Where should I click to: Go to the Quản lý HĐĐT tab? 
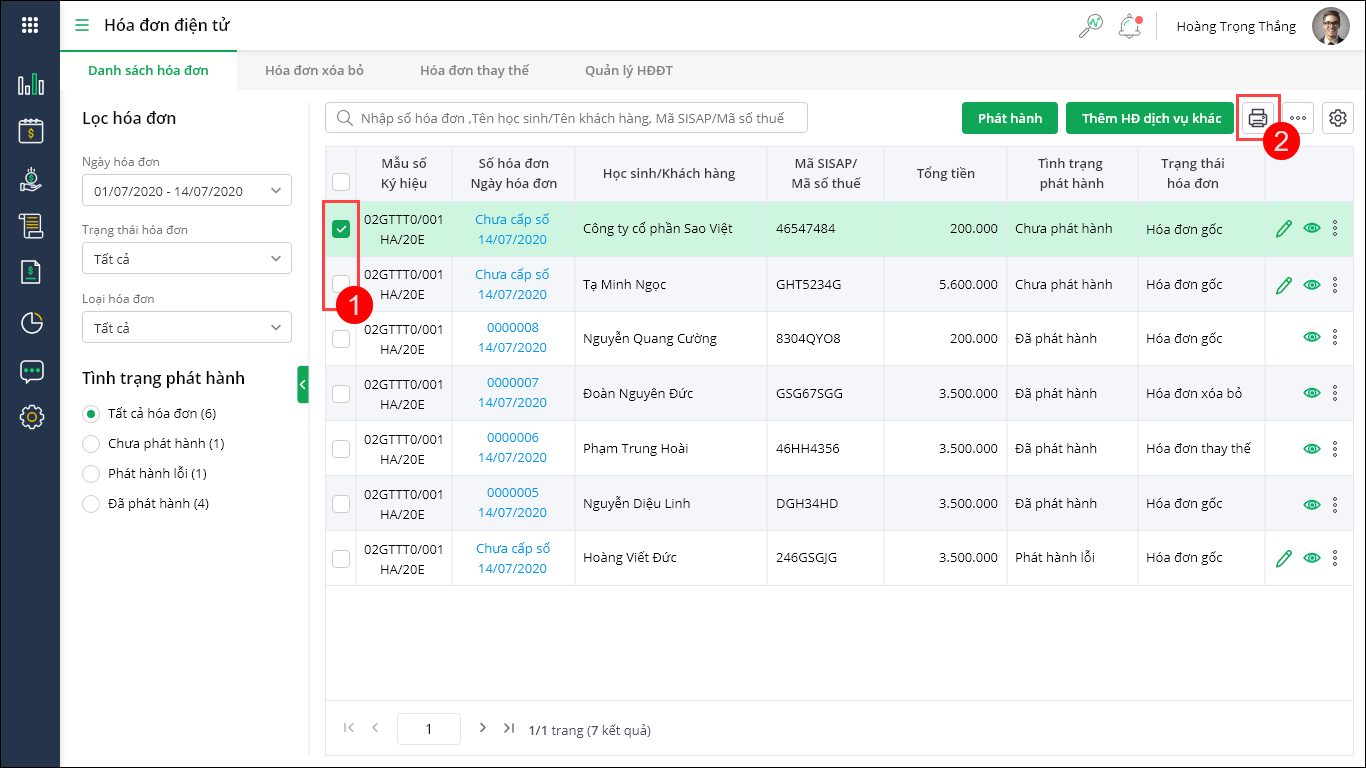[629, 70]
